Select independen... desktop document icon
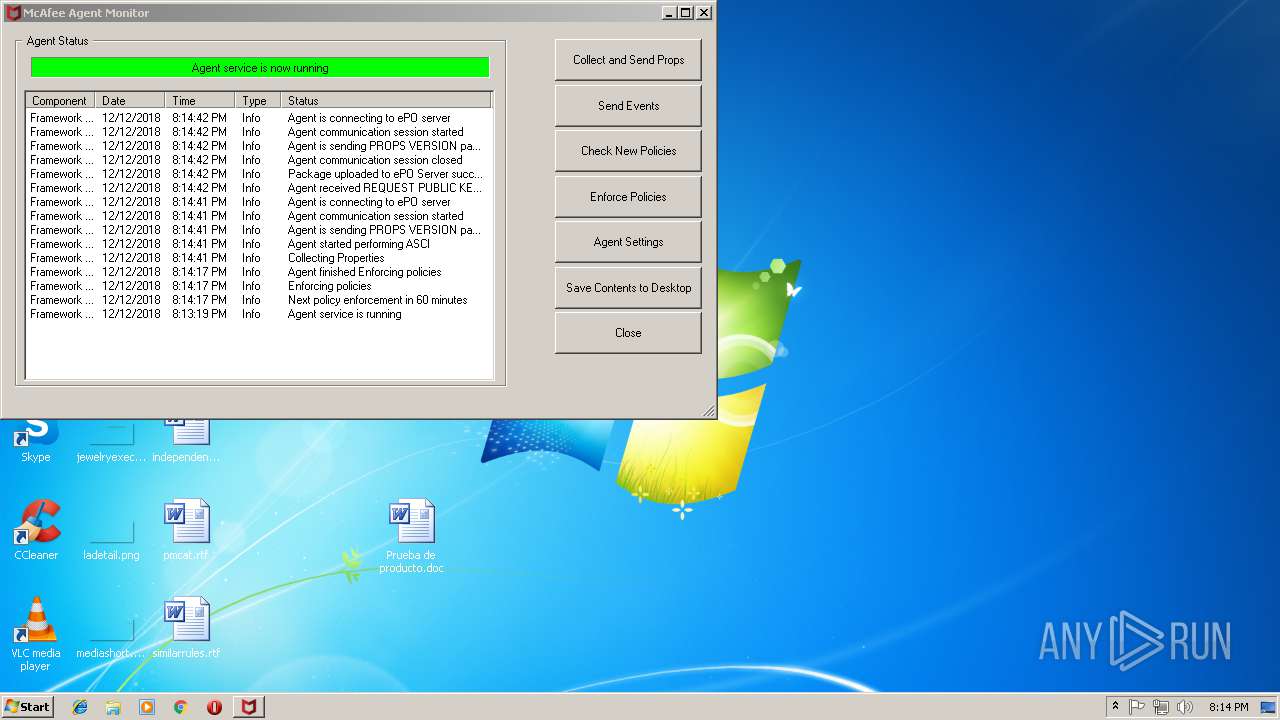 click(x=186, y=440)
